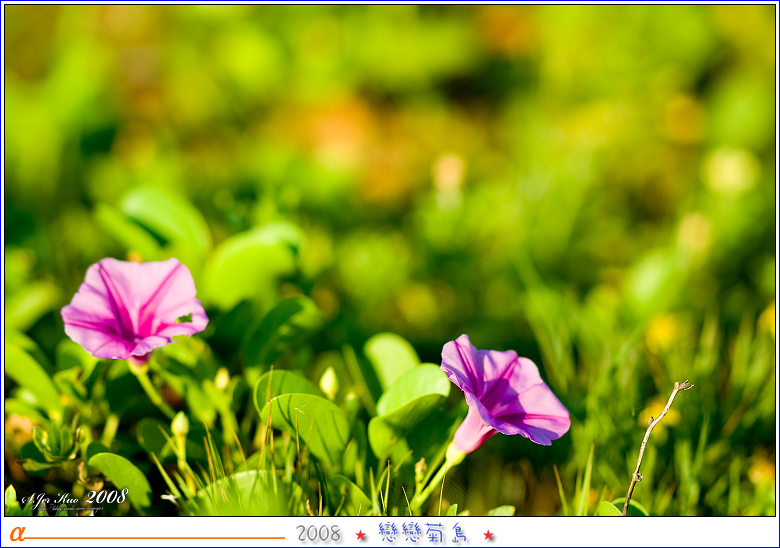Click the pale yellow bud between the flowers
This screenshot has height=548, width=780.
(x=328, y=382)
